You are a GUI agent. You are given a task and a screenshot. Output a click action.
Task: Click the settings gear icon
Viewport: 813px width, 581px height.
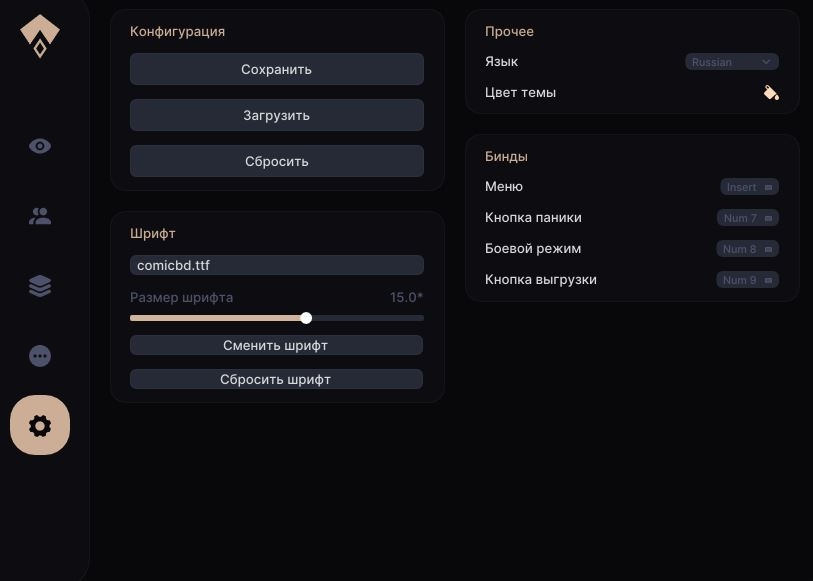[x=40, y=425]
